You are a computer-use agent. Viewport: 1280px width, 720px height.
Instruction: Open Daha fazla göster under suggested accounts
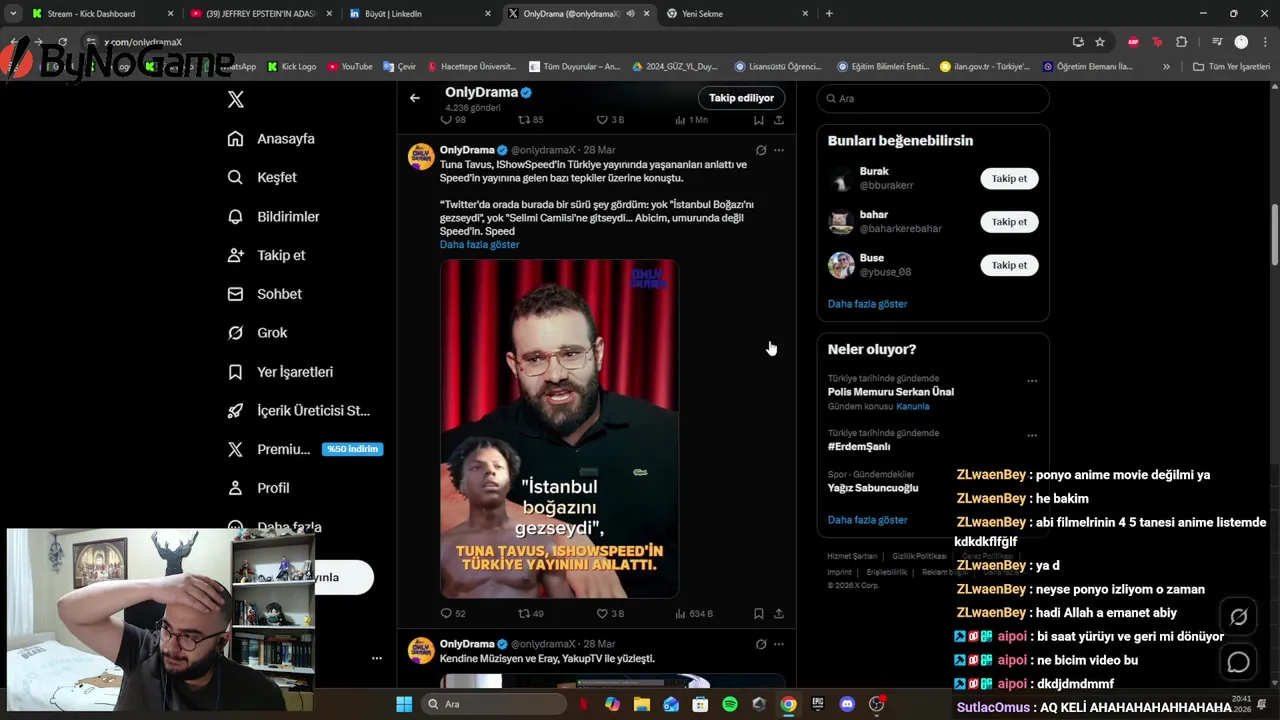[867, 304]
